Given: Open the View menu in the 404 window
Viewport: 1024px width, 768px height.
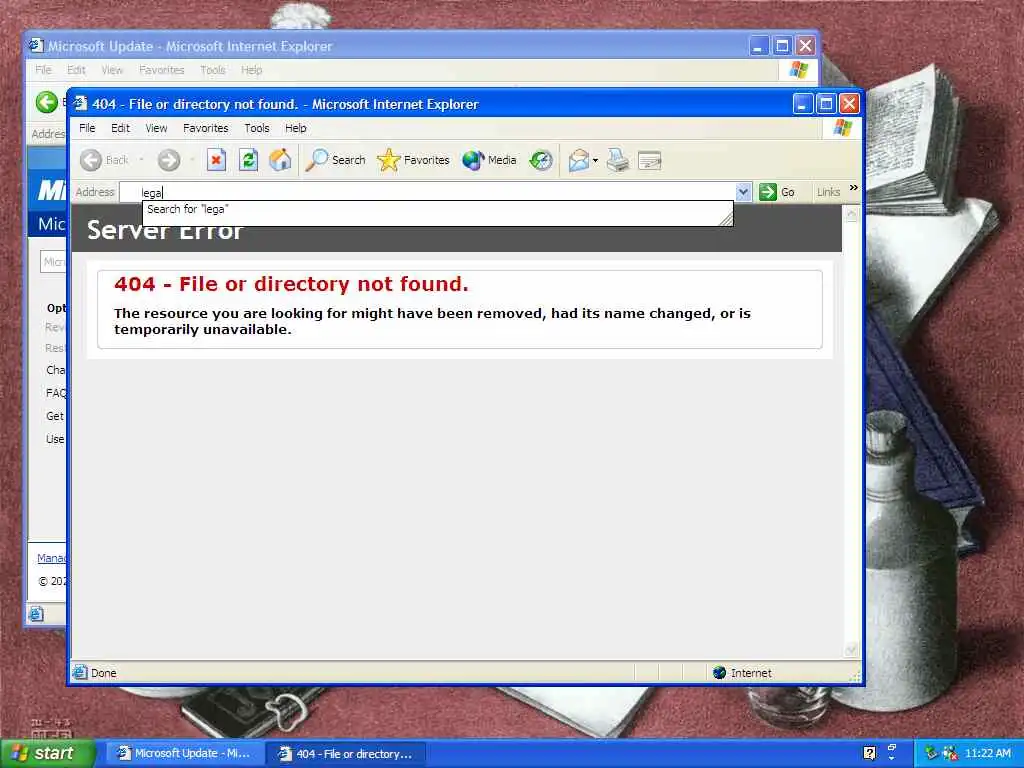Looking at the screenshot, I should (156, 128).
